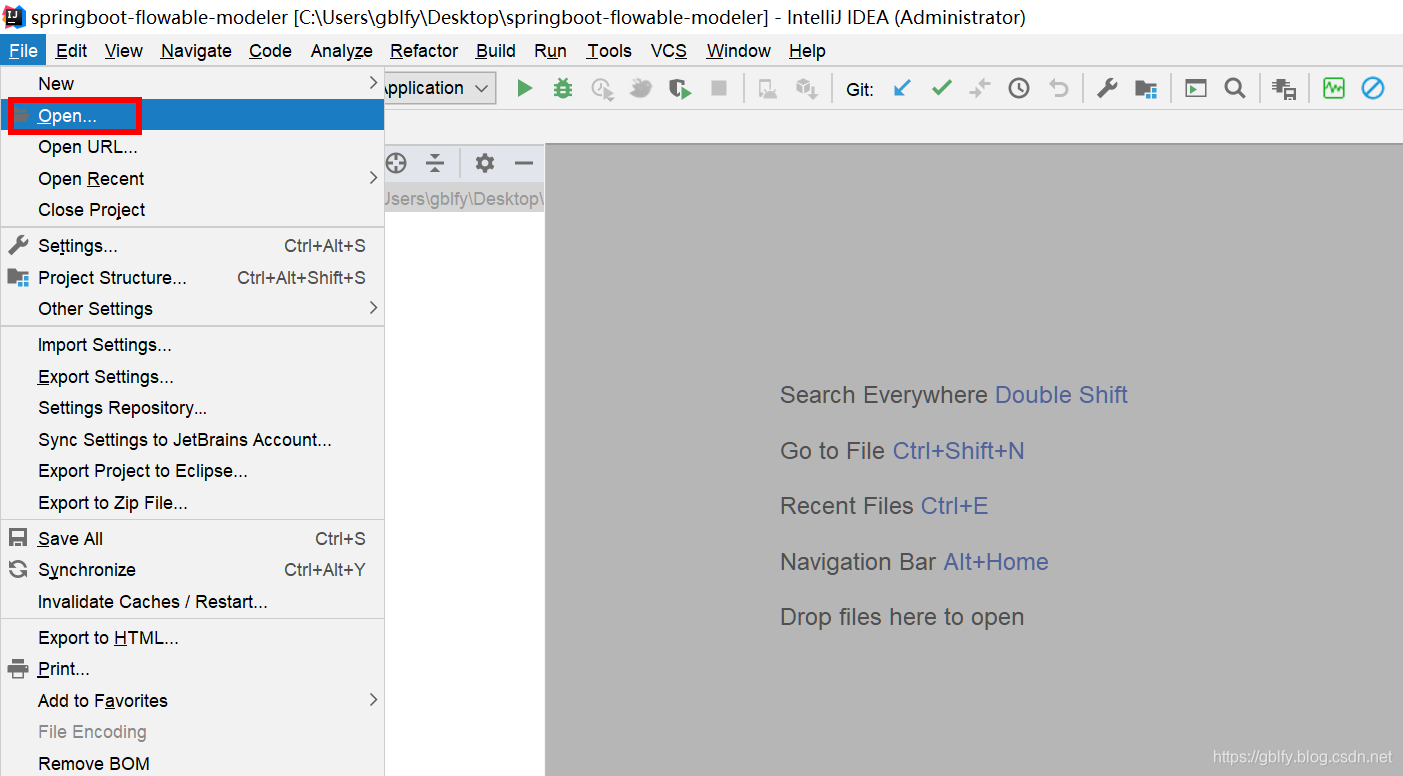The image size is (1403, 776).
Task: Select Export Settings...
Action: 193,377
